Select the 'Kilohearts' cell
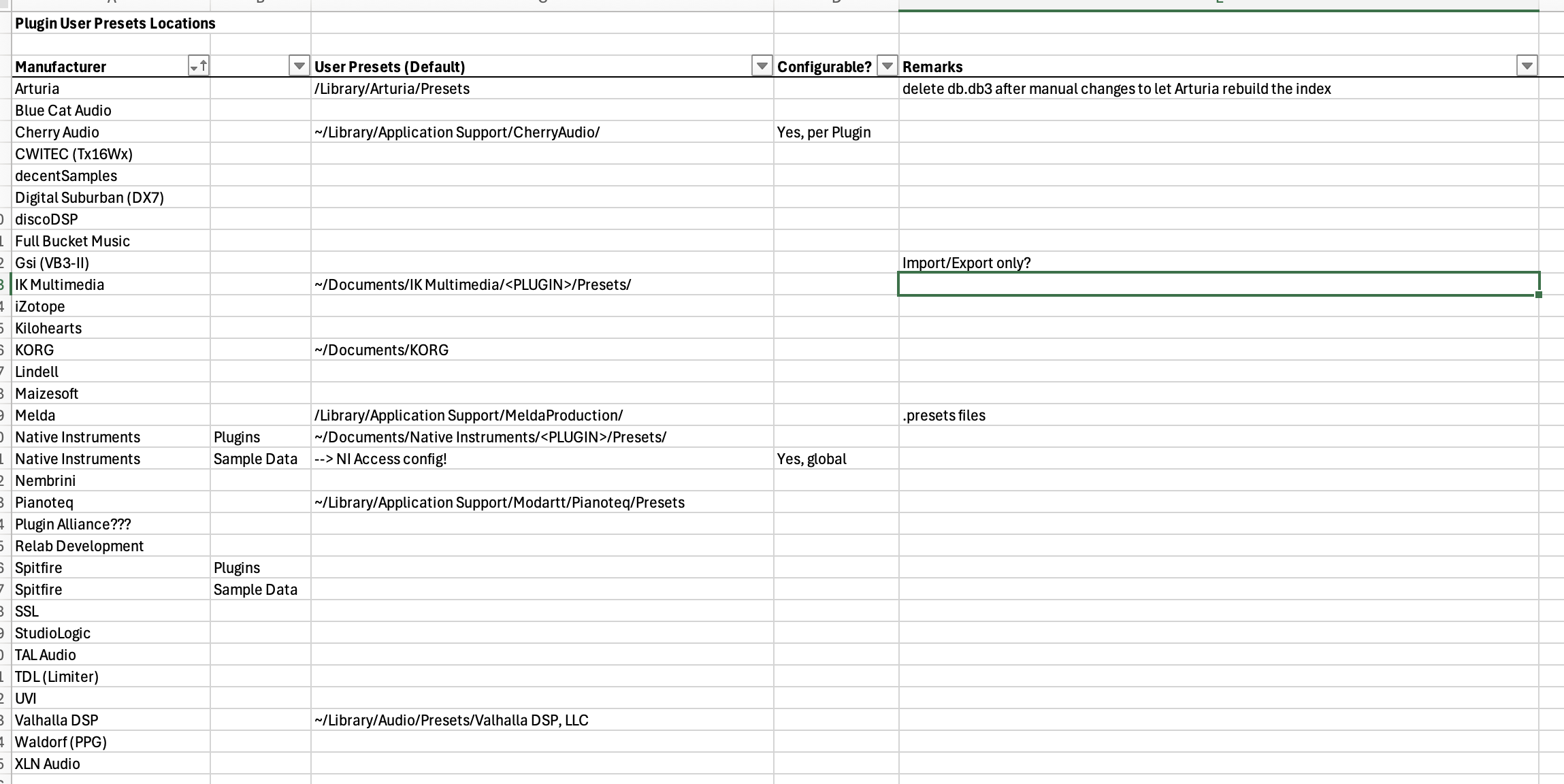 pos(111,328)
